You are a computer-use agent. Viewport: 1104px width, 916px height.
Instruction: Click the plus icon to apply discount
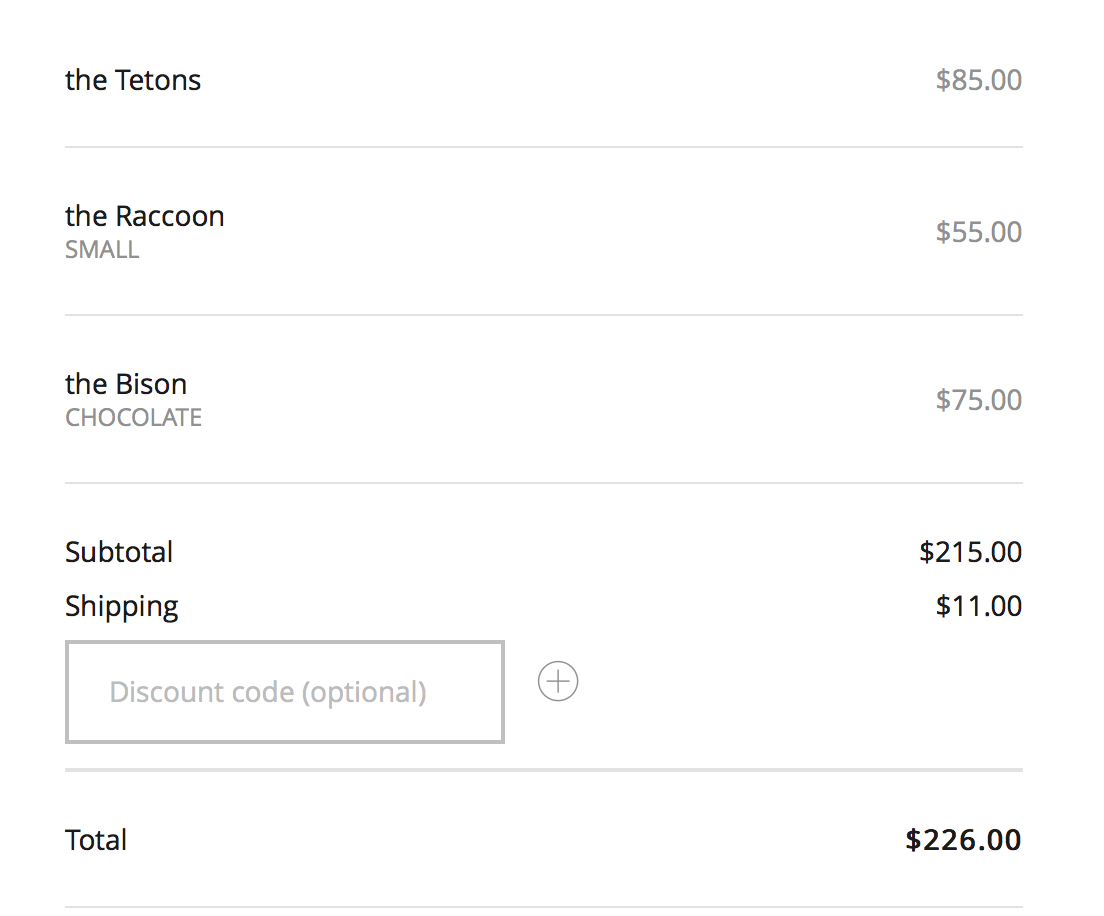pyautogui.click(x=558, y=682)
